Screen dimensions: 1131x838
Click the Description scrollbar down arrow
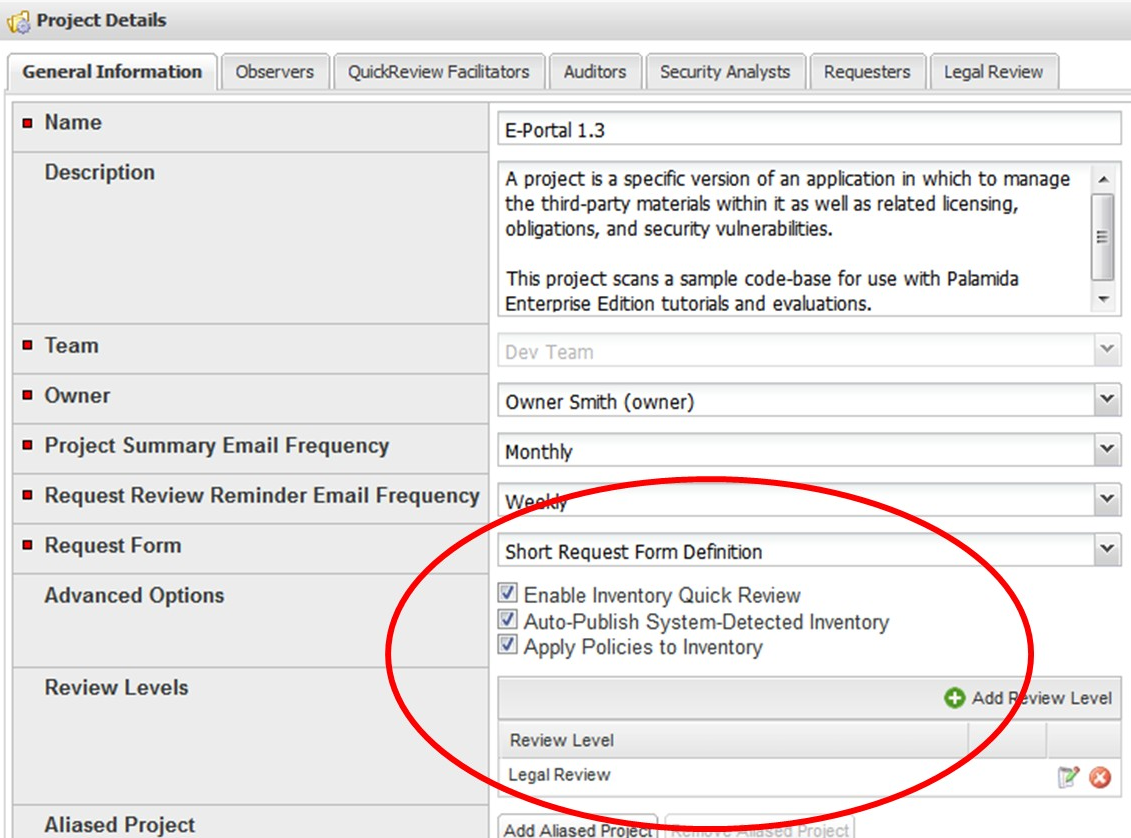tap(1103, 299)
